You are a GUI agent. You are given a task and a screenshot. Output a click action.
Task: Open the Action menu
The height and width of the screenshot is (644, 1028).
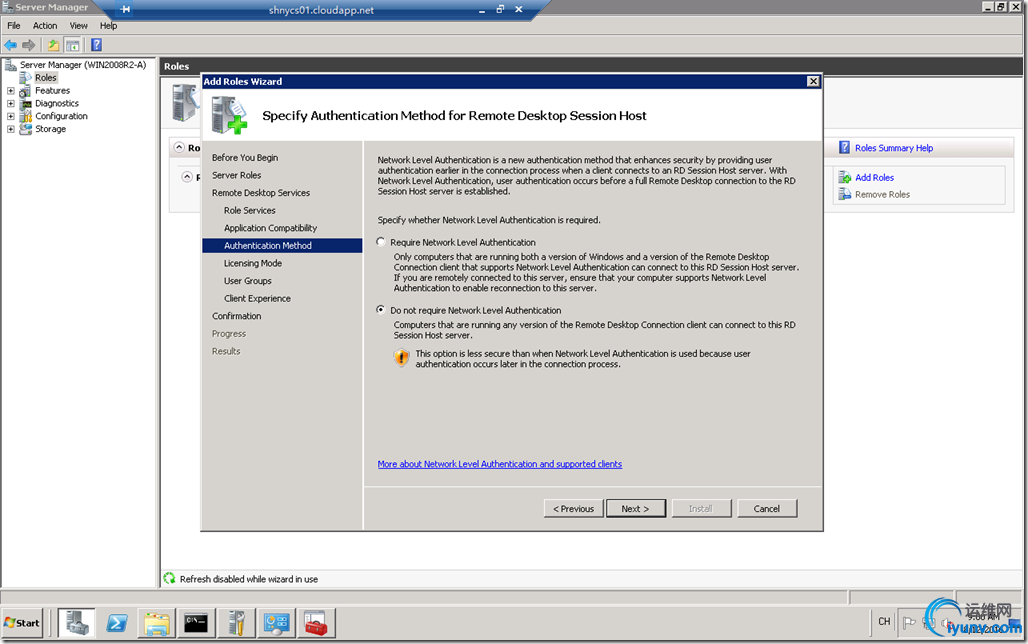click(x=45, y=26)
